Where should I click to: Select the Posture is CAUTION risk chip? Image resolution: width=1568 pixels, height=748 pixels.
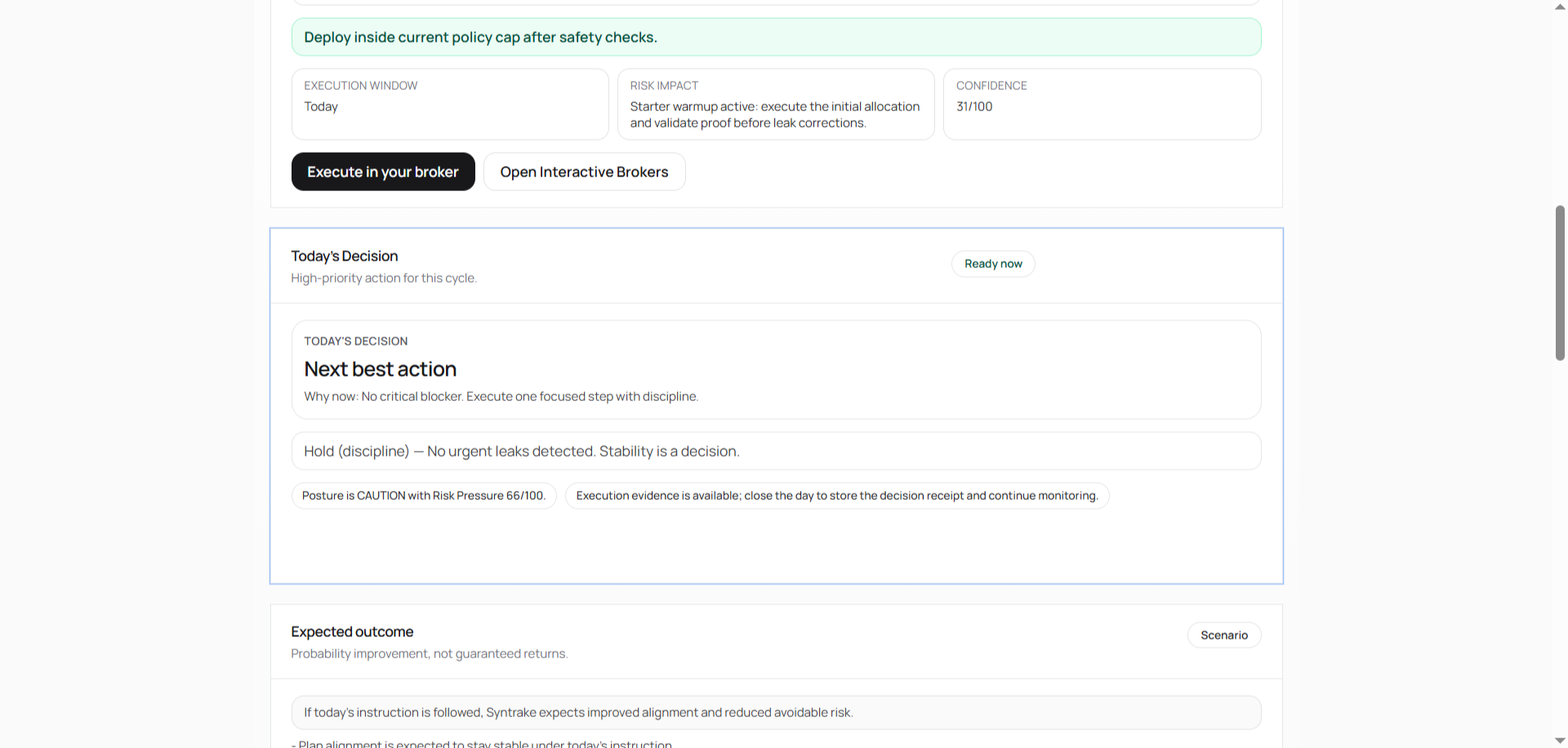[x=424, y=496]
